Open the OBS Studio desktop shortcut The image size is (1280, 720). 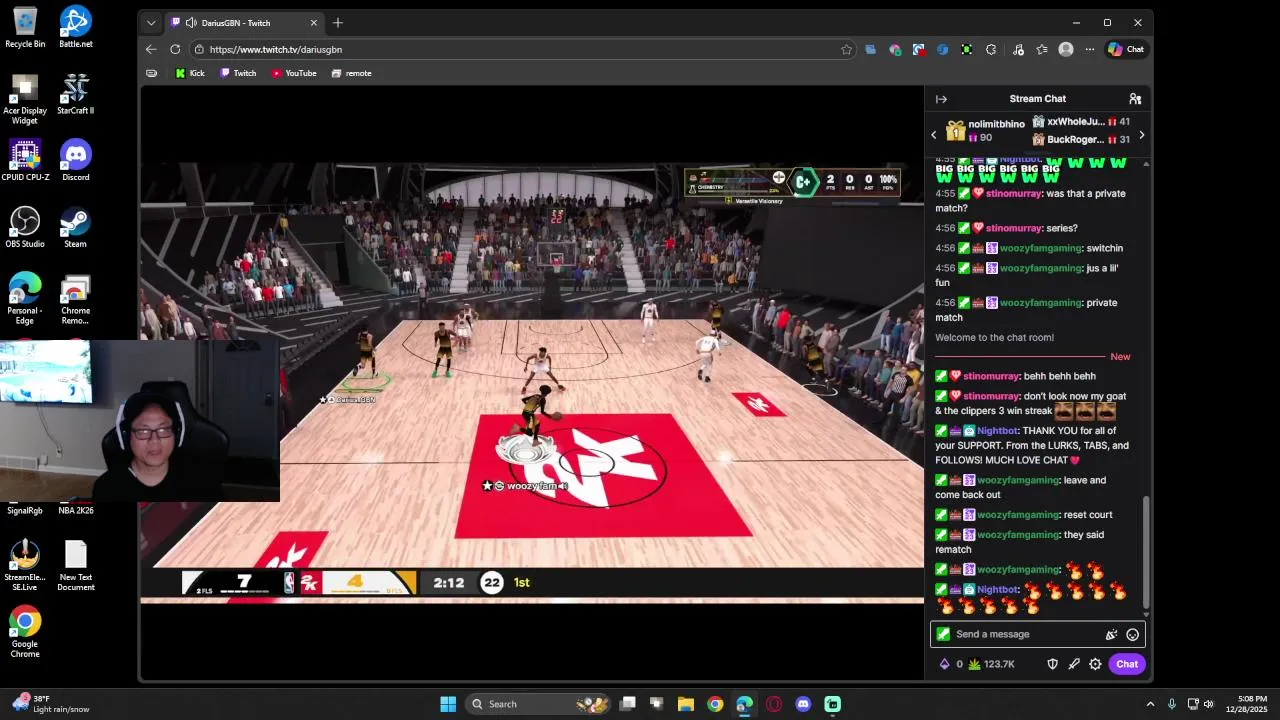pos(25,227)
